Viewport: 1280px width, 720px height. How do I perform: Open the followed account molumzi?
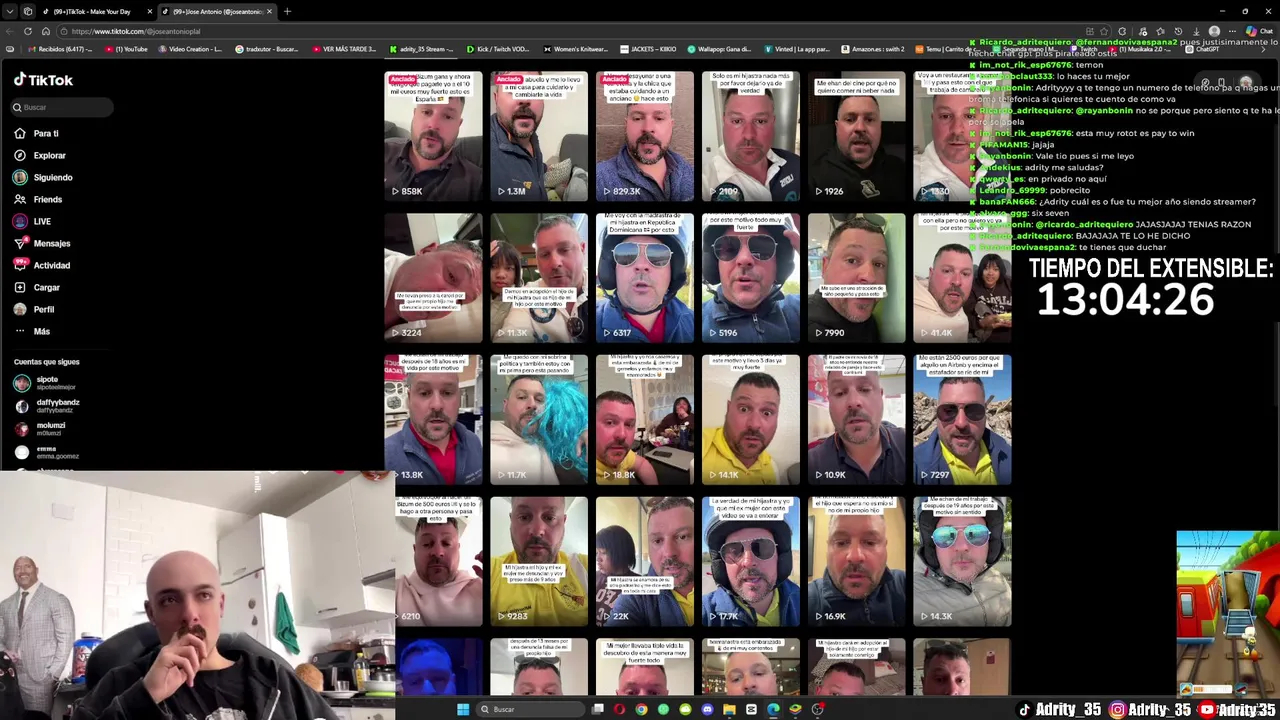[x=40, y=428]
